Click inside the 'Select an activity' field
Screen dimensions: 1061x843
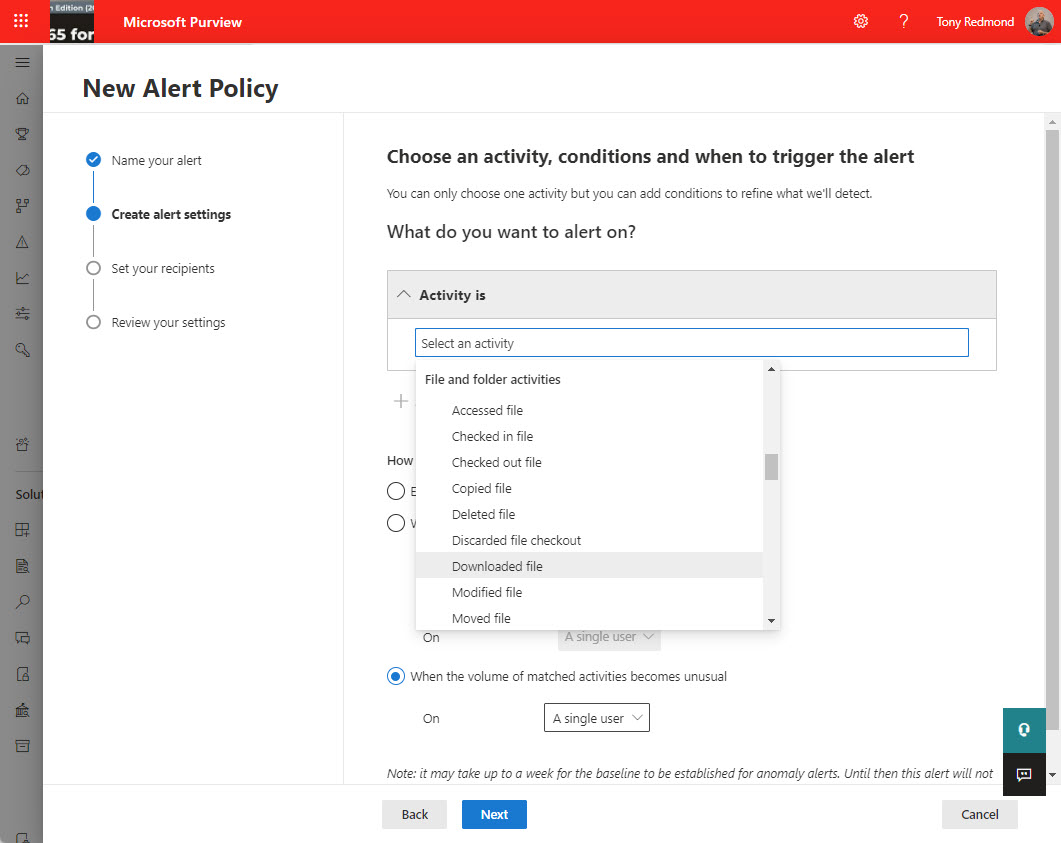coord(690,342)
